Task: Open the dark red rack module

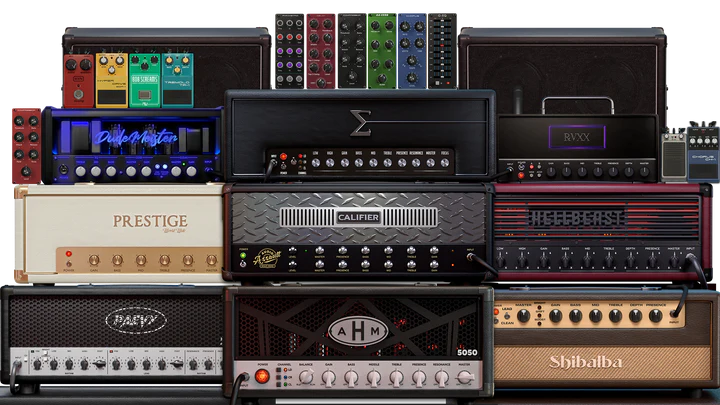Action: tap(321, 51)
